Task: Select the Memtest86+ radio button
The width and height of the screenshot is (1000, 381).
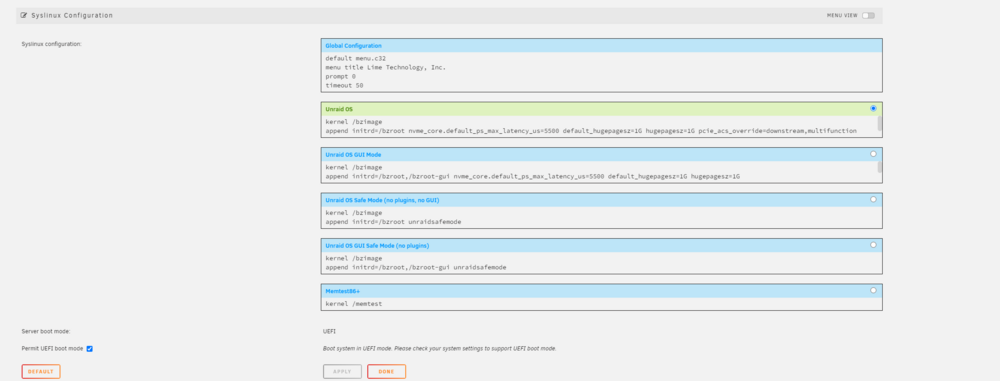Action: tap(873, 290)
